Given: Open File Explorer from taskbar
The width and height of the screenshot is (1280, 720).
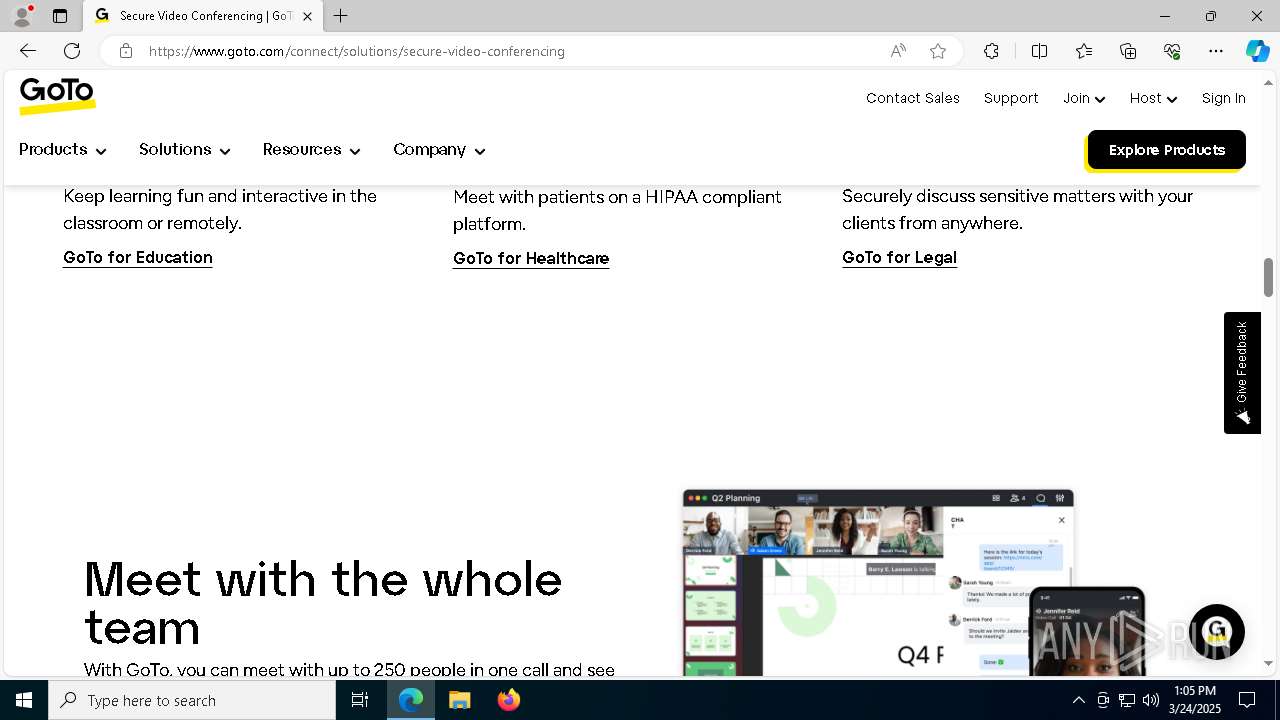Looking at the screenshot, I should 460,700.
